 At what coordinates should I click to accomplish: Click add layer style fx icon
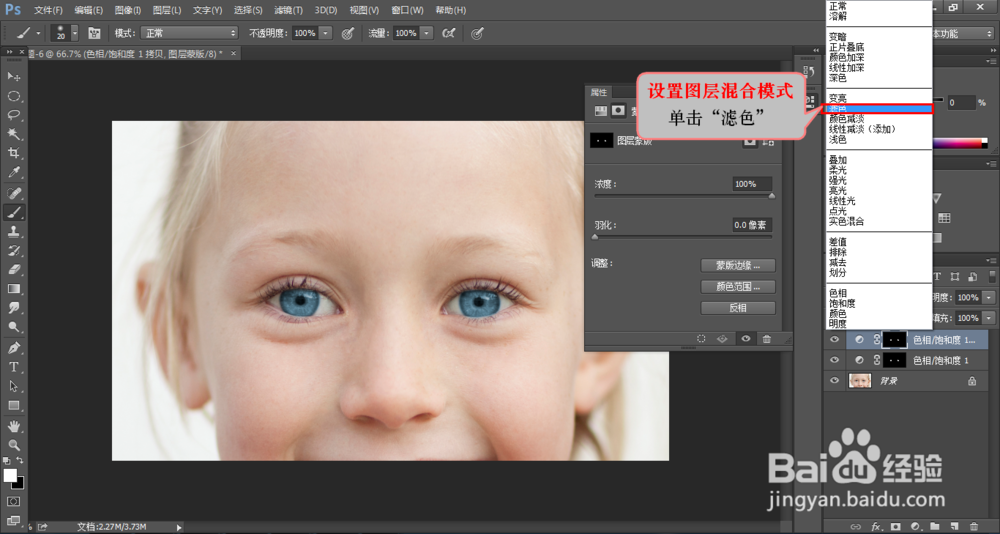[x=876, y=527]
